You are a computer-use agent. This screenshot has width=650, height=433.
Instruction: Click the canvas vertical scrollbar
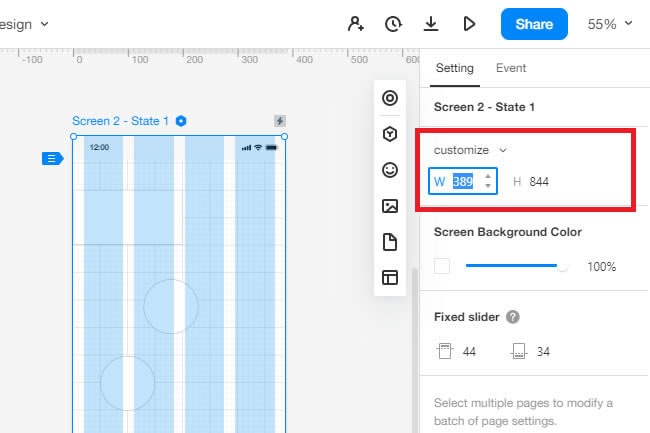[x=414, y=350]
